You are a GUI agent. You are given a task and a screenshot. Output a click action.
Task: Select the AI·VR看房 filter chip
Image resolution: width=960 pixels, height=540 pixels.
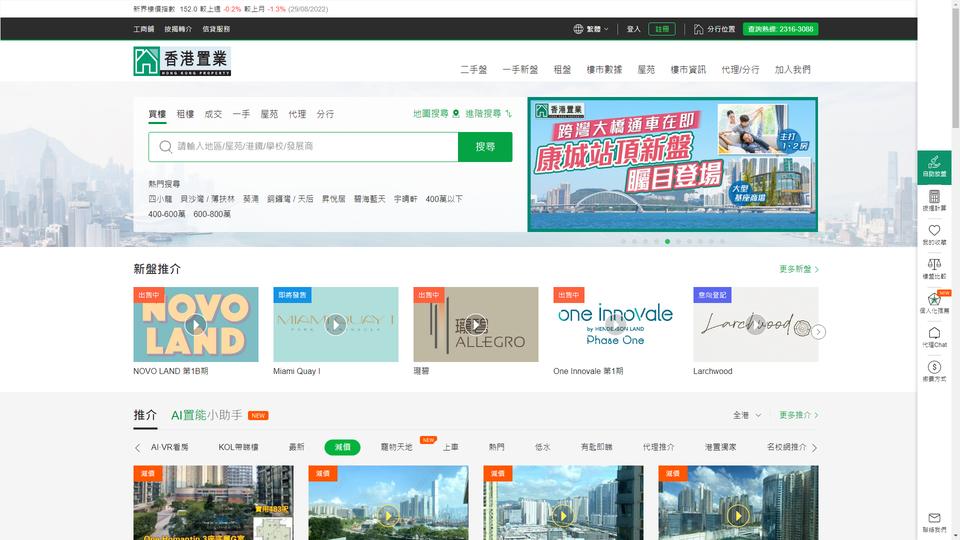[170, 448]
